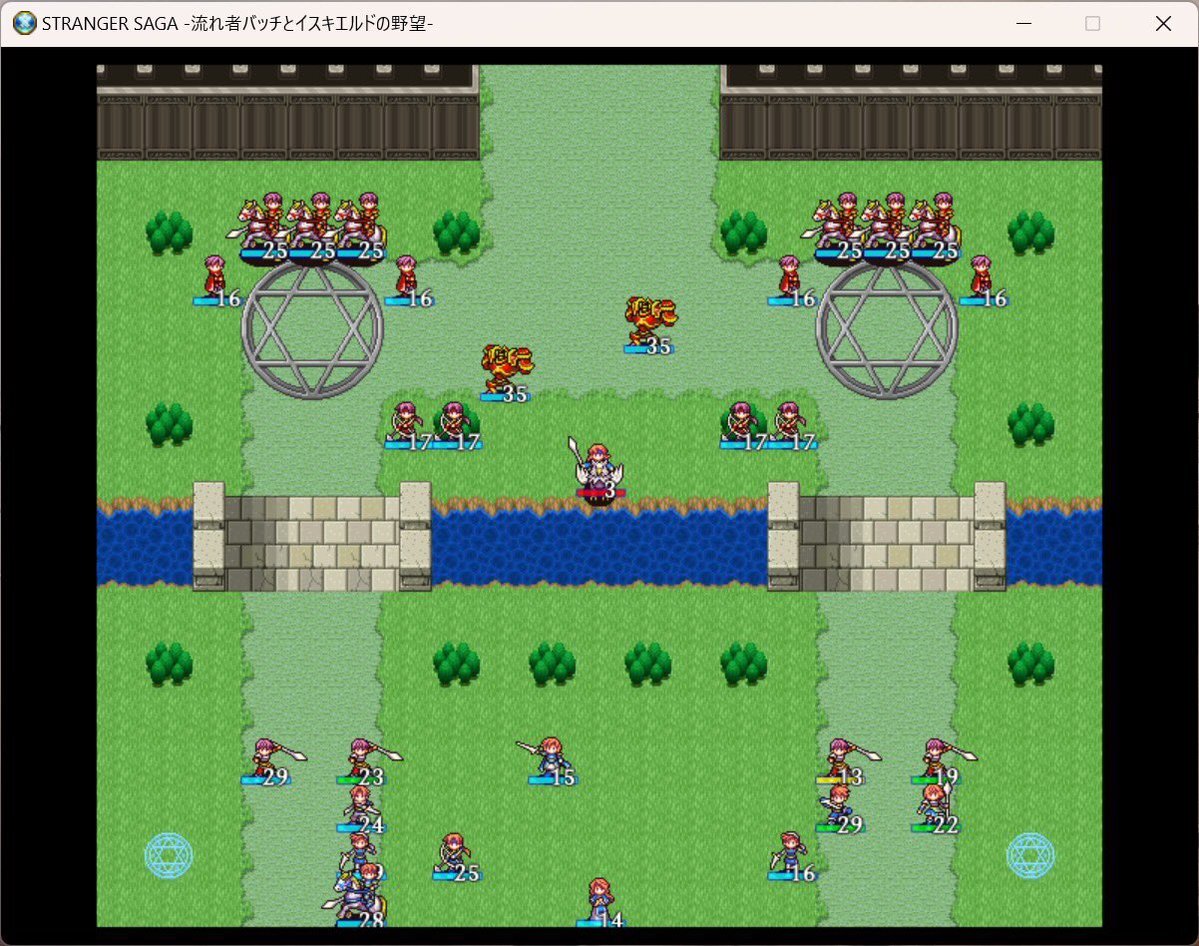Image resolution: width=1199 pixels, height=946 pixels.
Task: Select the spear soldier with HP 22
Action: [x=934, y=809]
